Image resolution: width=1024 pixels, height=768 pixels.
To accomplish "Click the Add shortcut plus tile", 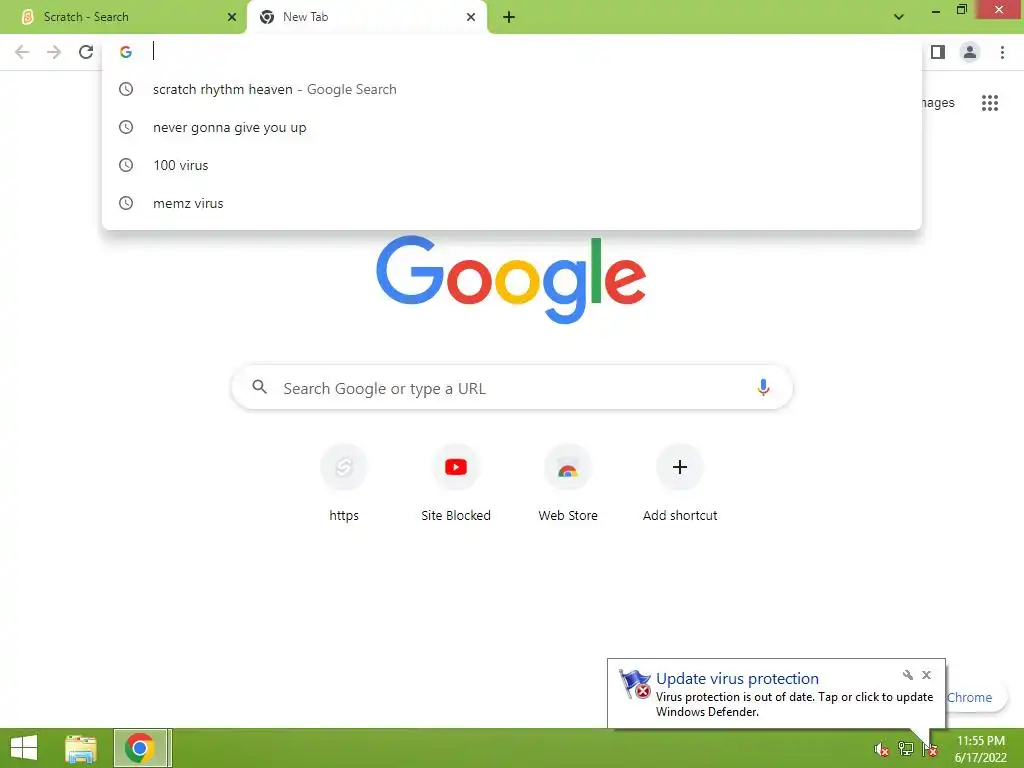I will coord(680,483).
